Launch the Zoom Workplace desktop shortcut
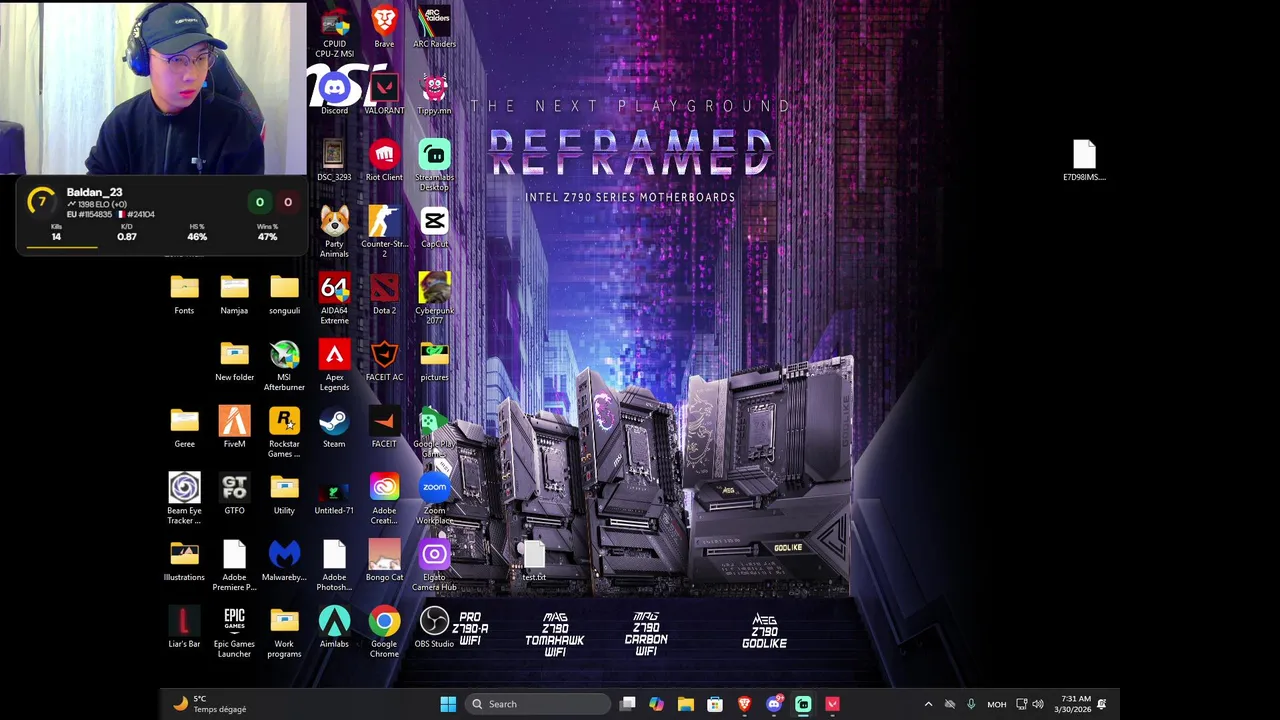 (434, 499)
